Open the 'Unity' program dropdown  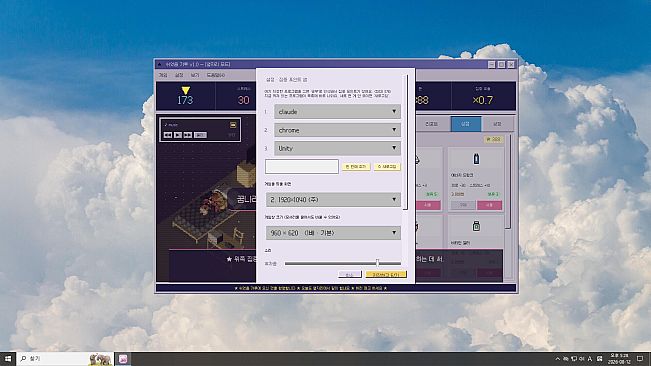coord(337,148)
